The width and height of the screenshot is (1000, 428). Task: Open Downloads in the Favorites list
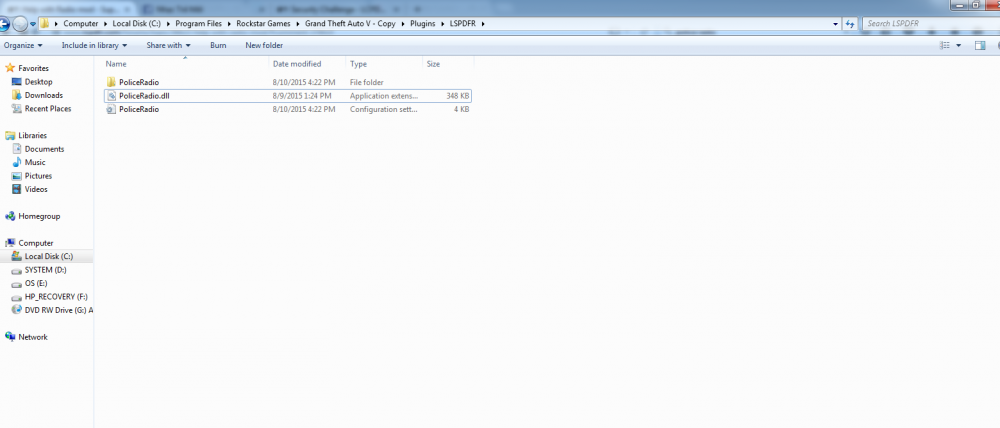[x=43, y=95]
